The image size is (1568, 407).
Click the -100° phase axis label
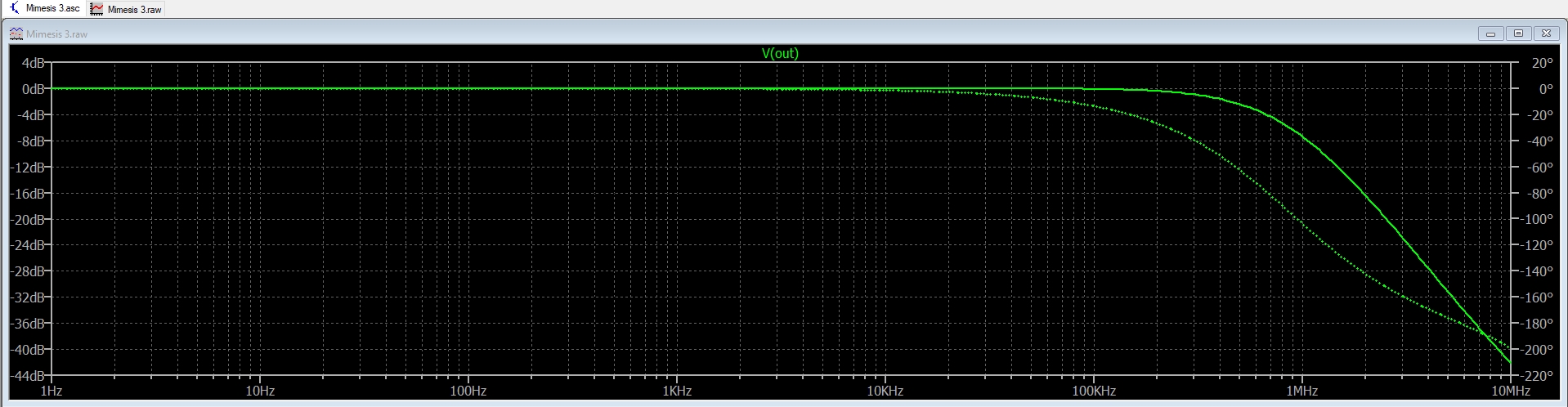[1536, 220]
